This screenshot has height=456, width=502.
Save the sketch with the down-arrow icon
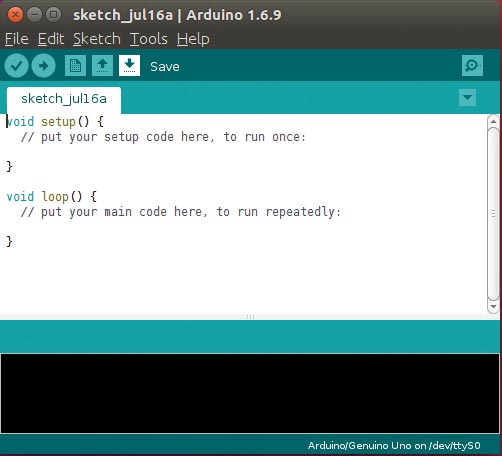129,66
